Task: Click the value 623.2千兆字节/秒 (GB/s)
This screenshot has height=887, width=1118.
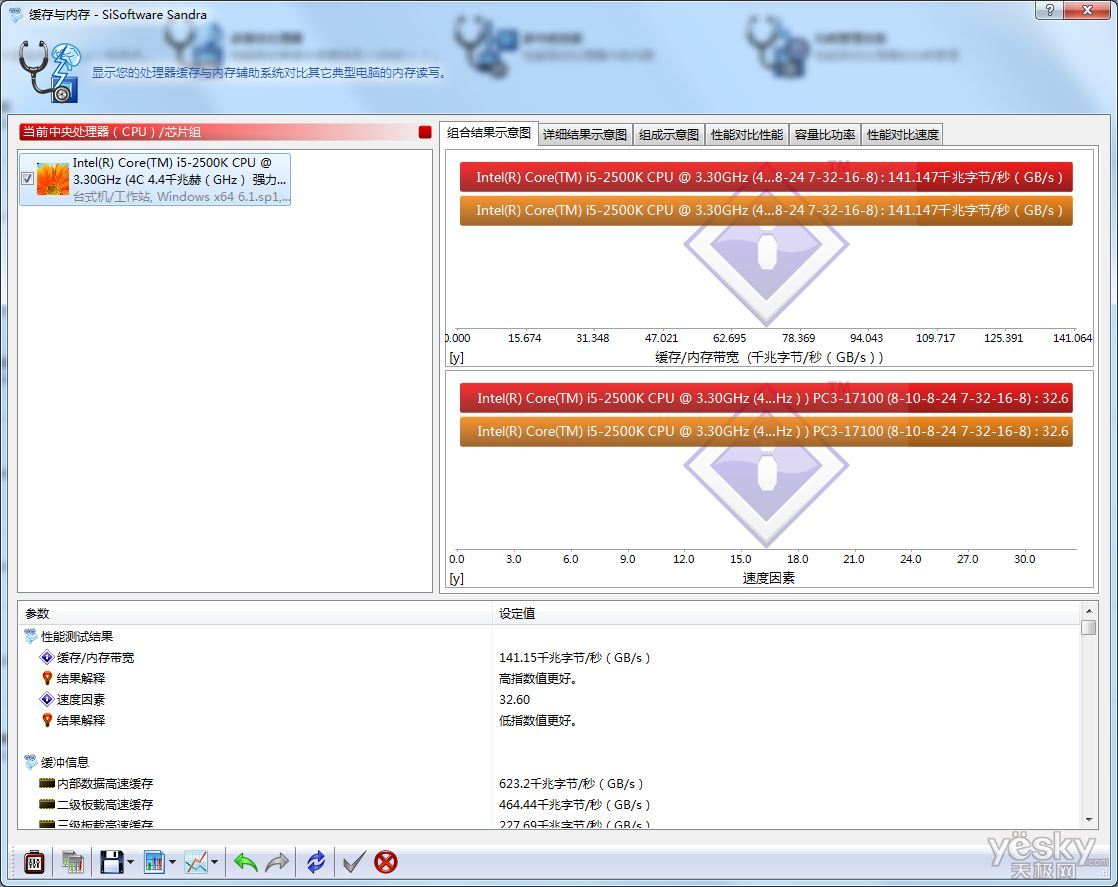Action: click(x=571, y=784)
